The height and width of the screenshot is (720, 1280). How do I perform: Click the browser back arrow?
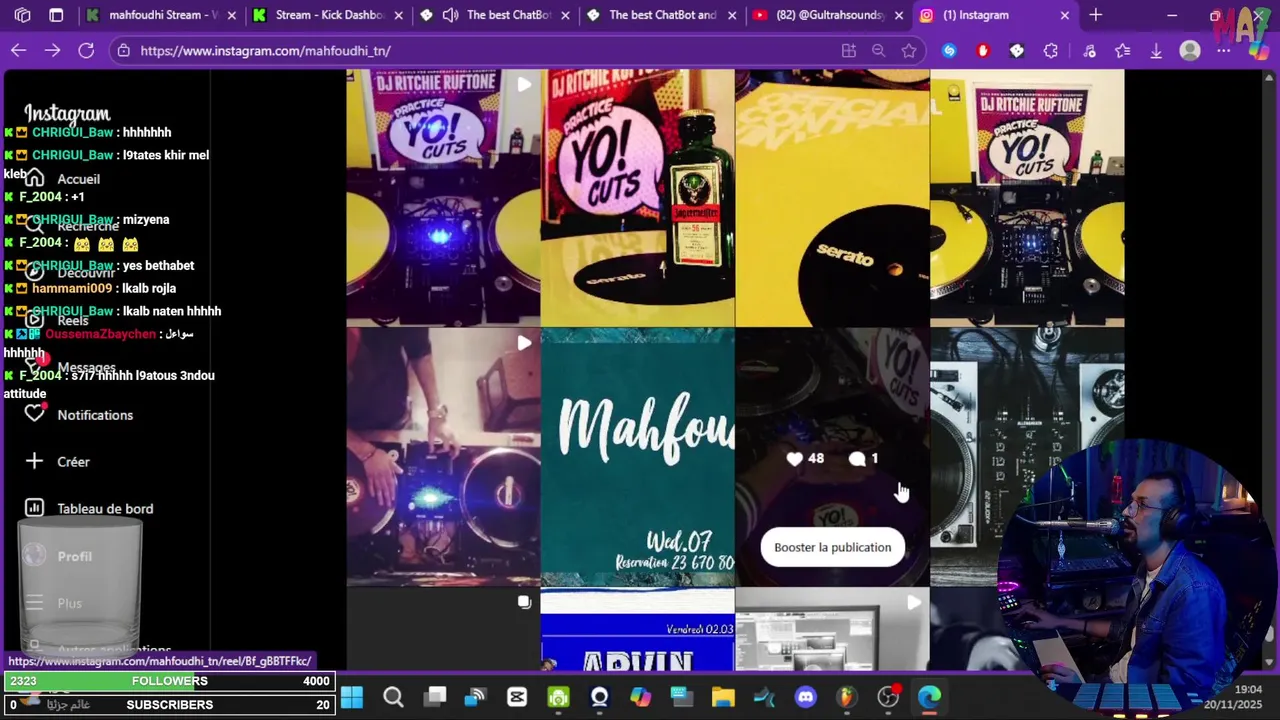click(19, 50)
